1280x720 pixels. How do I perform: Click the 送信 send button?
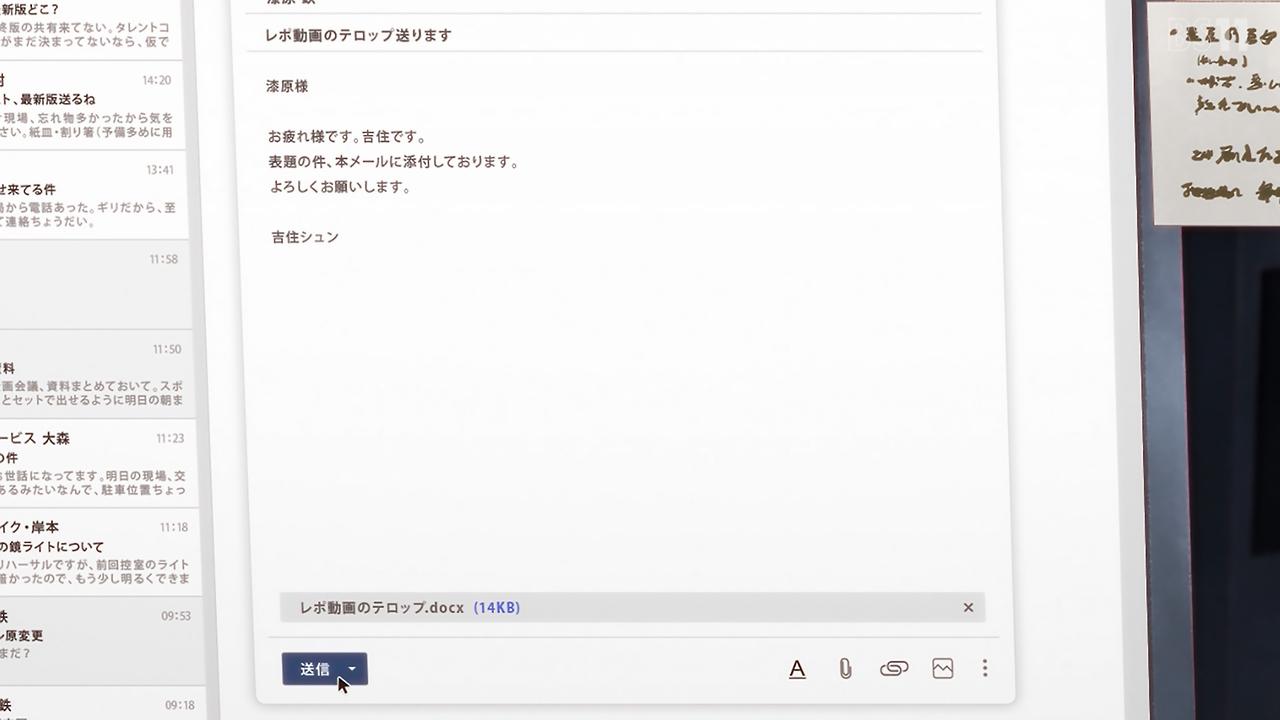pos(314,669)
